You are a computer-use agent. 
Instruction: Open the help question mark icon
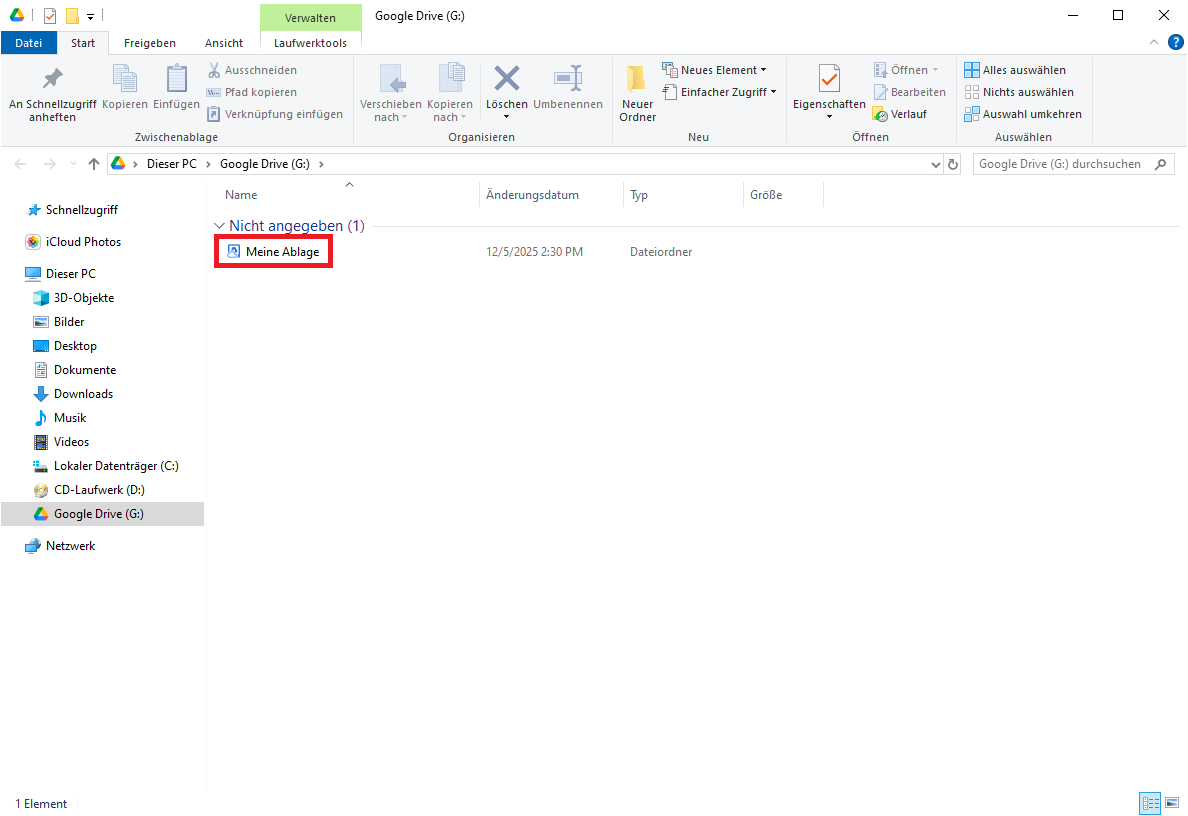click(x=1176, y=42)
